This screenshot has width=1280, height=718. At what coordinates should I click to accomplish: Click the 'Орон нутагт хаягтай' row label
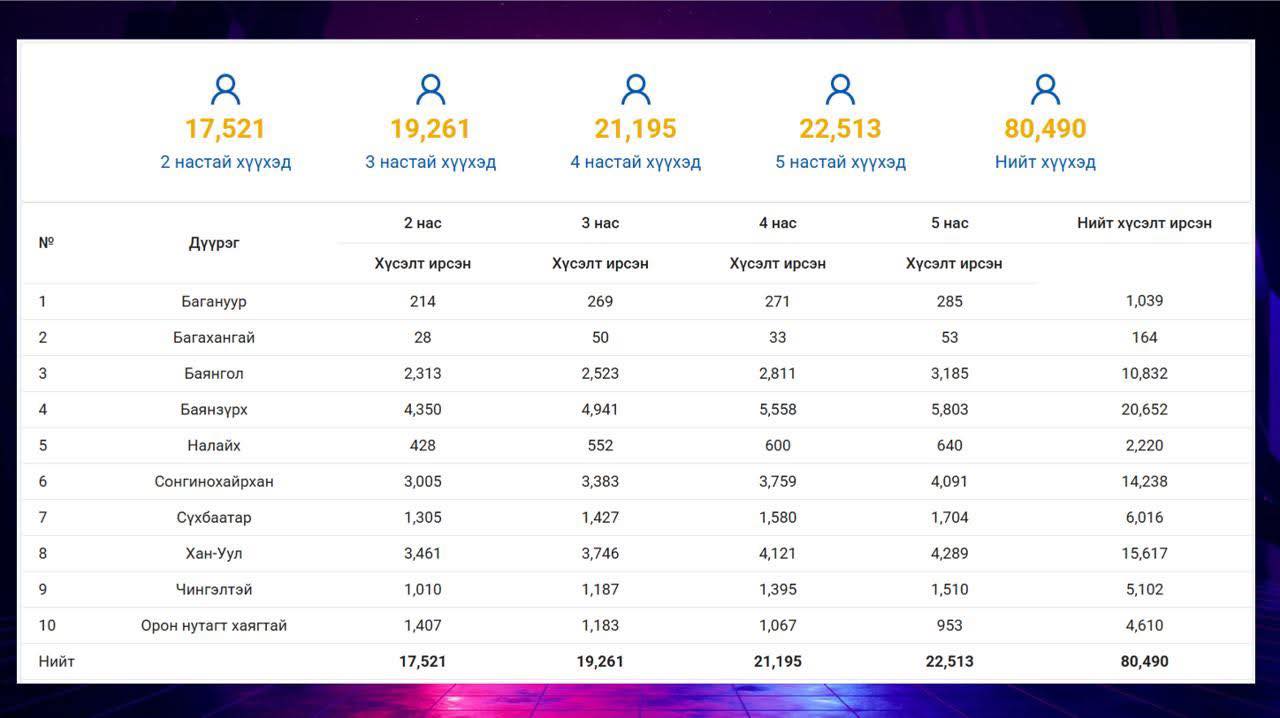click(x=214, y=625)
